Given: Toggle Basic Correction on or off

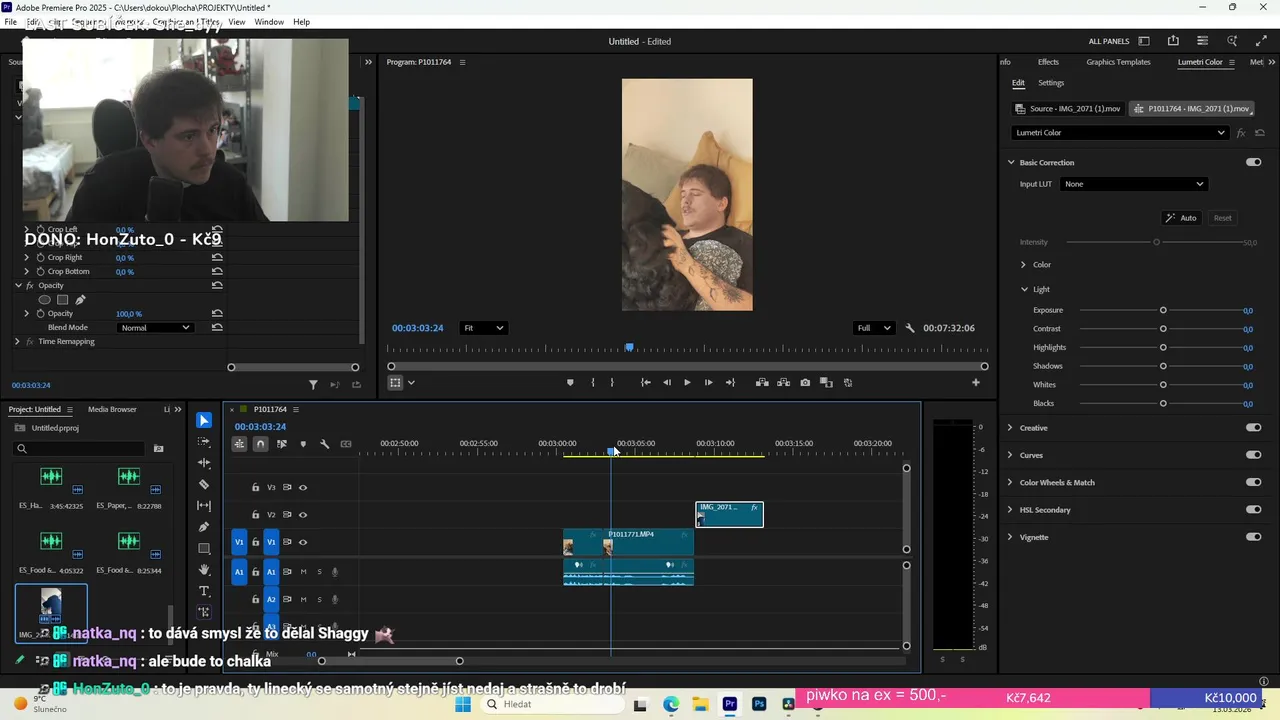Looking at the screenshot, I should [1253, 162].
